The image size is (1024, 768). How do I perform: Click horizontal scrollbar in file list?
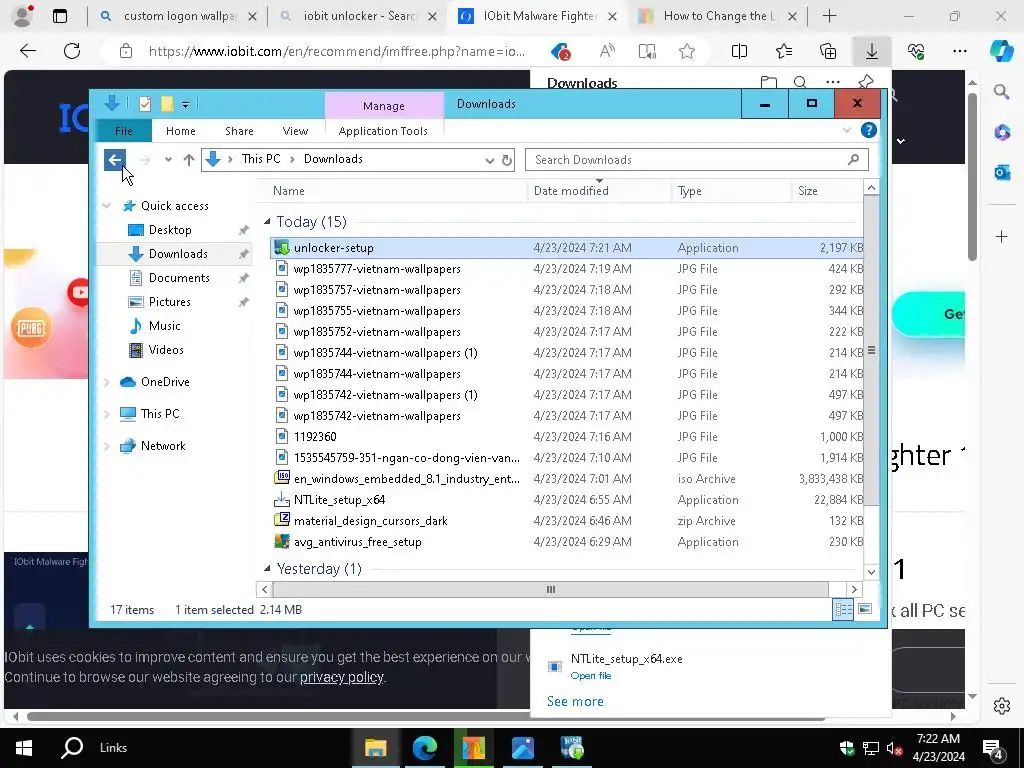point(551,589)
